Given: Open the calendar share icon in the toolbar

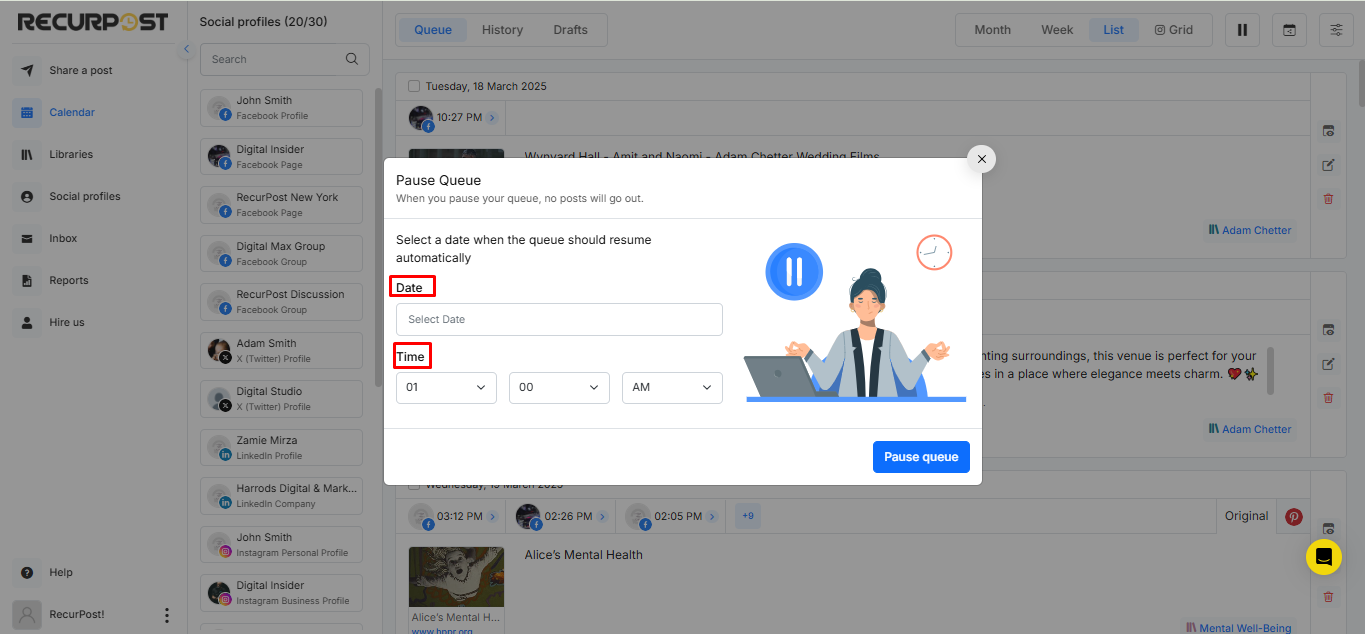Looking at the screenshot, I should (x=1289, y=30).
